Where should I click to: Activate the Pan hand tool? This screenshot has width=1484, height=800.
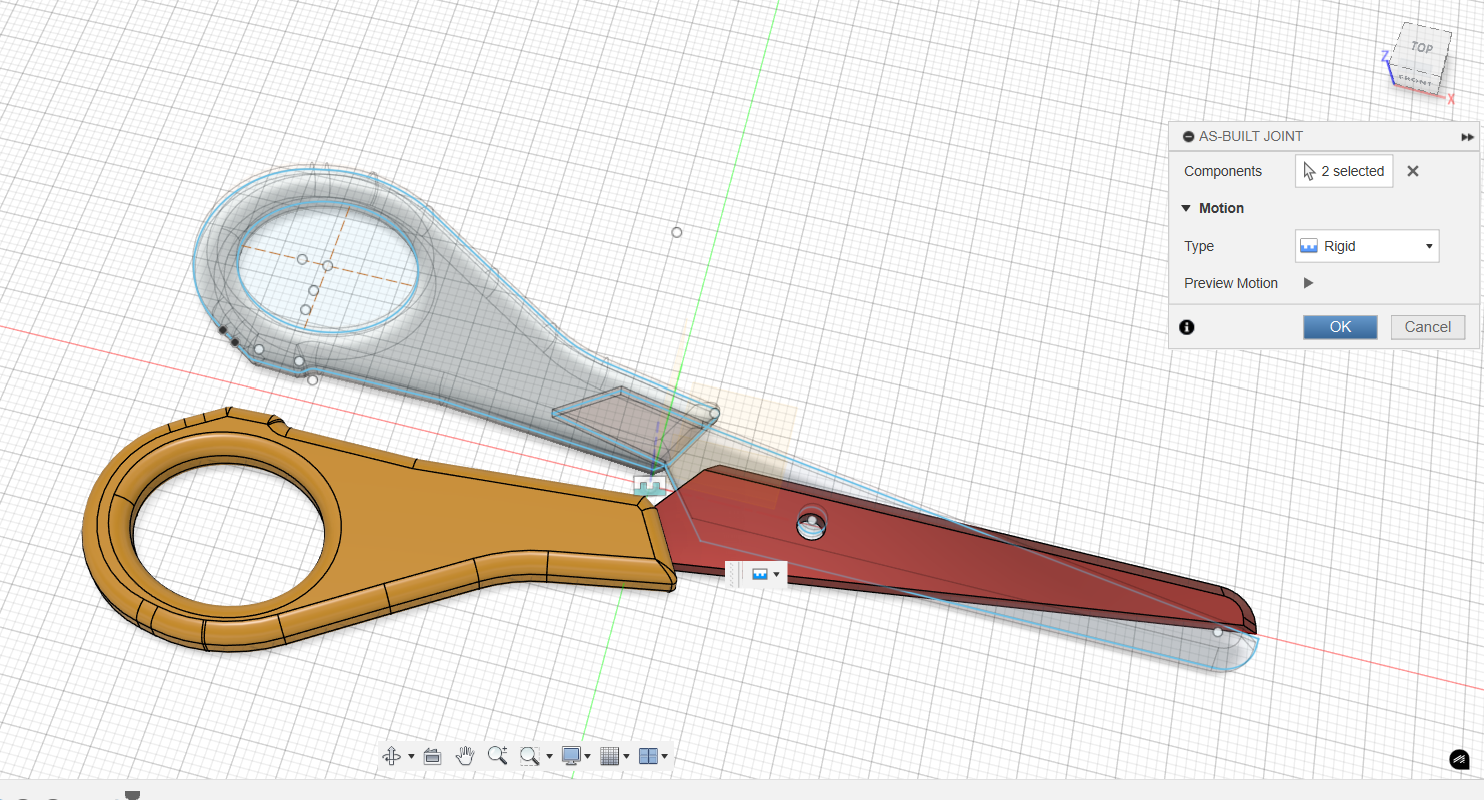pos(465,756)
